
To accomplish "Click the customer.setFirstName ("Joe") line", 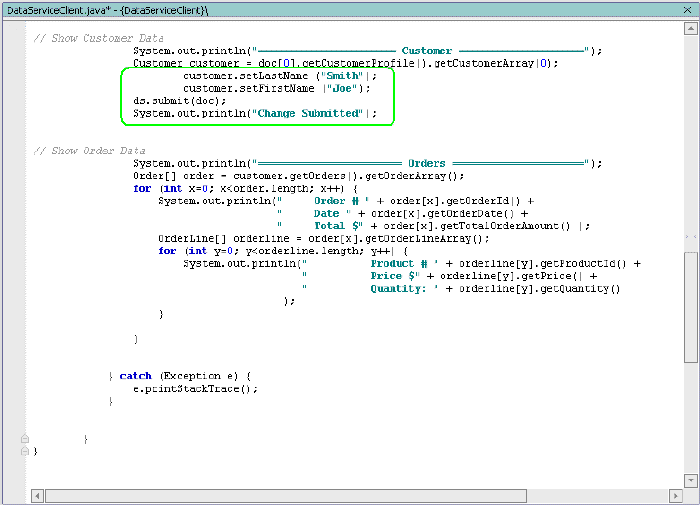I will pyautogui.click(x=277, y=88).
